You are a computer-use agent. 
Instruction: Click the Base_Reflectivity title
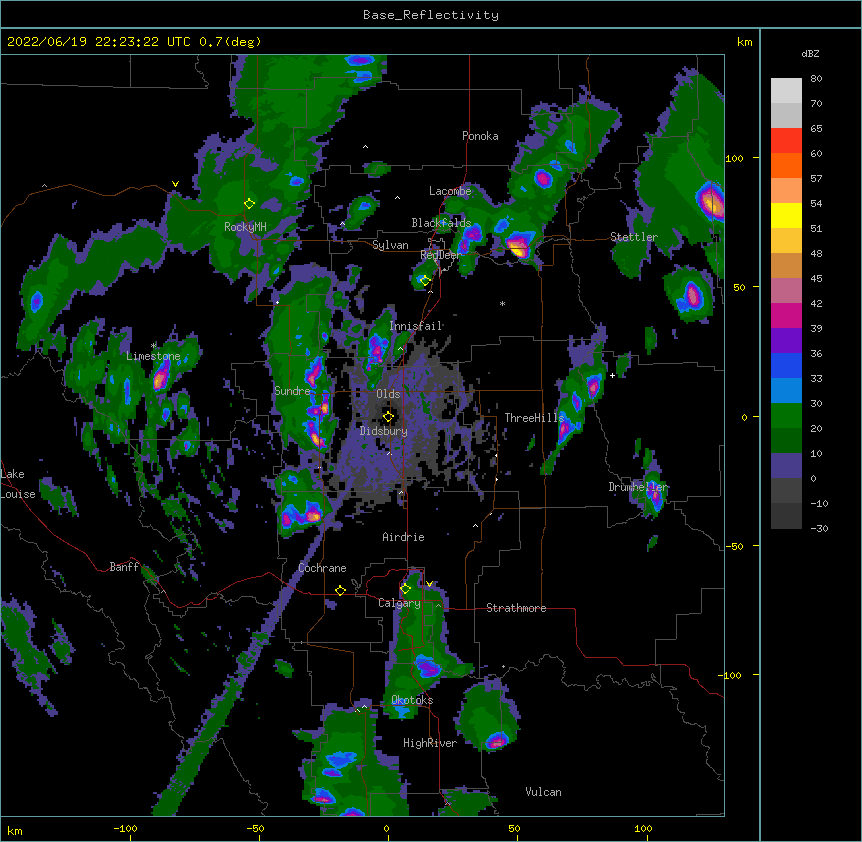431,15
